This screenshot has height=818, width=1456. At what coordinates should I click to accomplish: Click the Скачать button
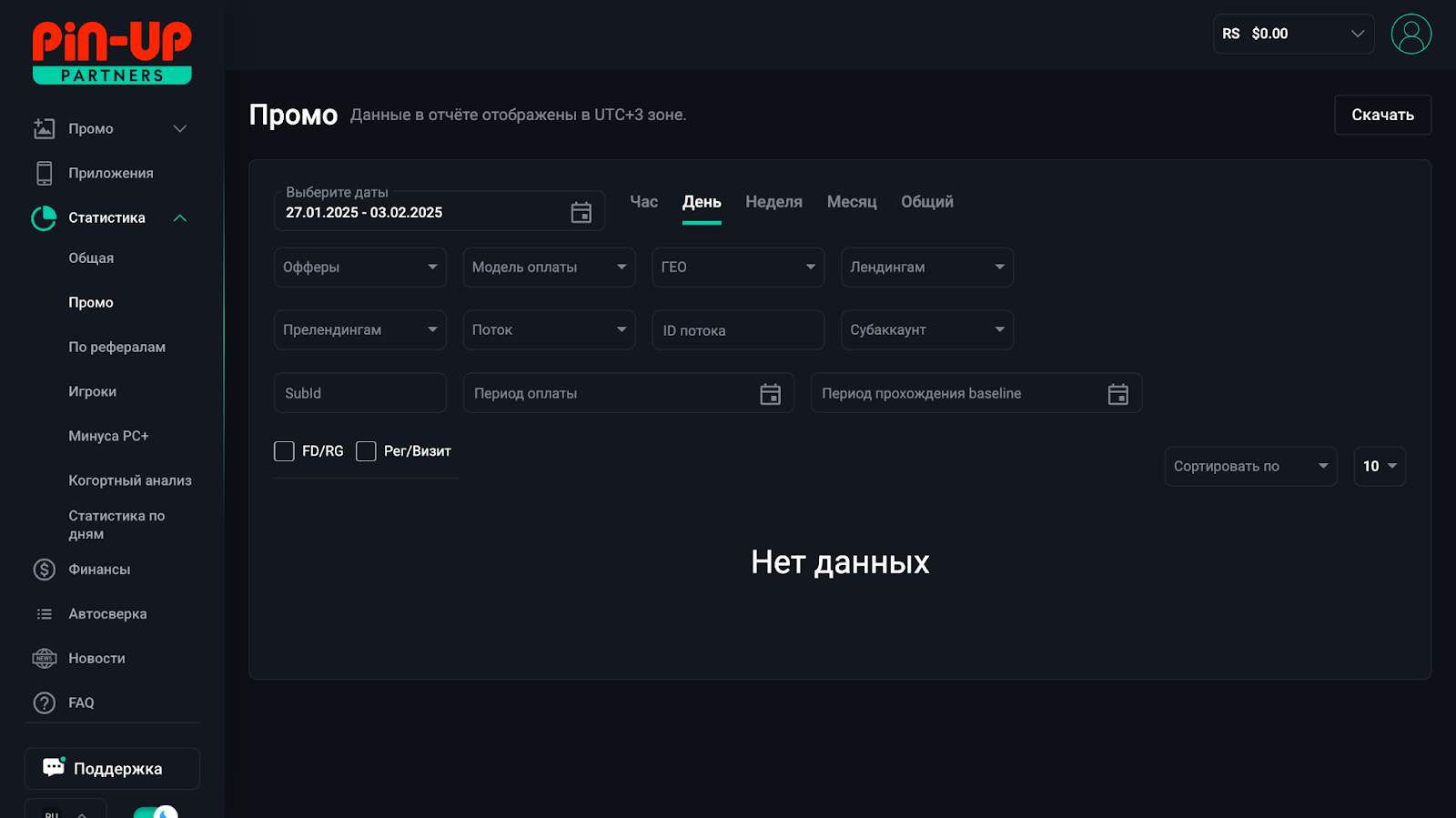point(1381,115)
